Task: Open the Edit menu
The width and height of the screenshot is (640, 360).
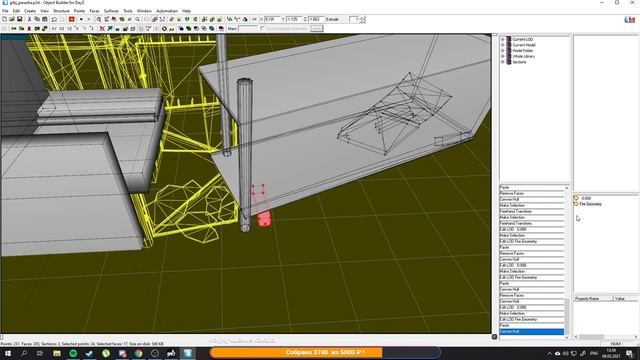Action: tap(16, 11)
